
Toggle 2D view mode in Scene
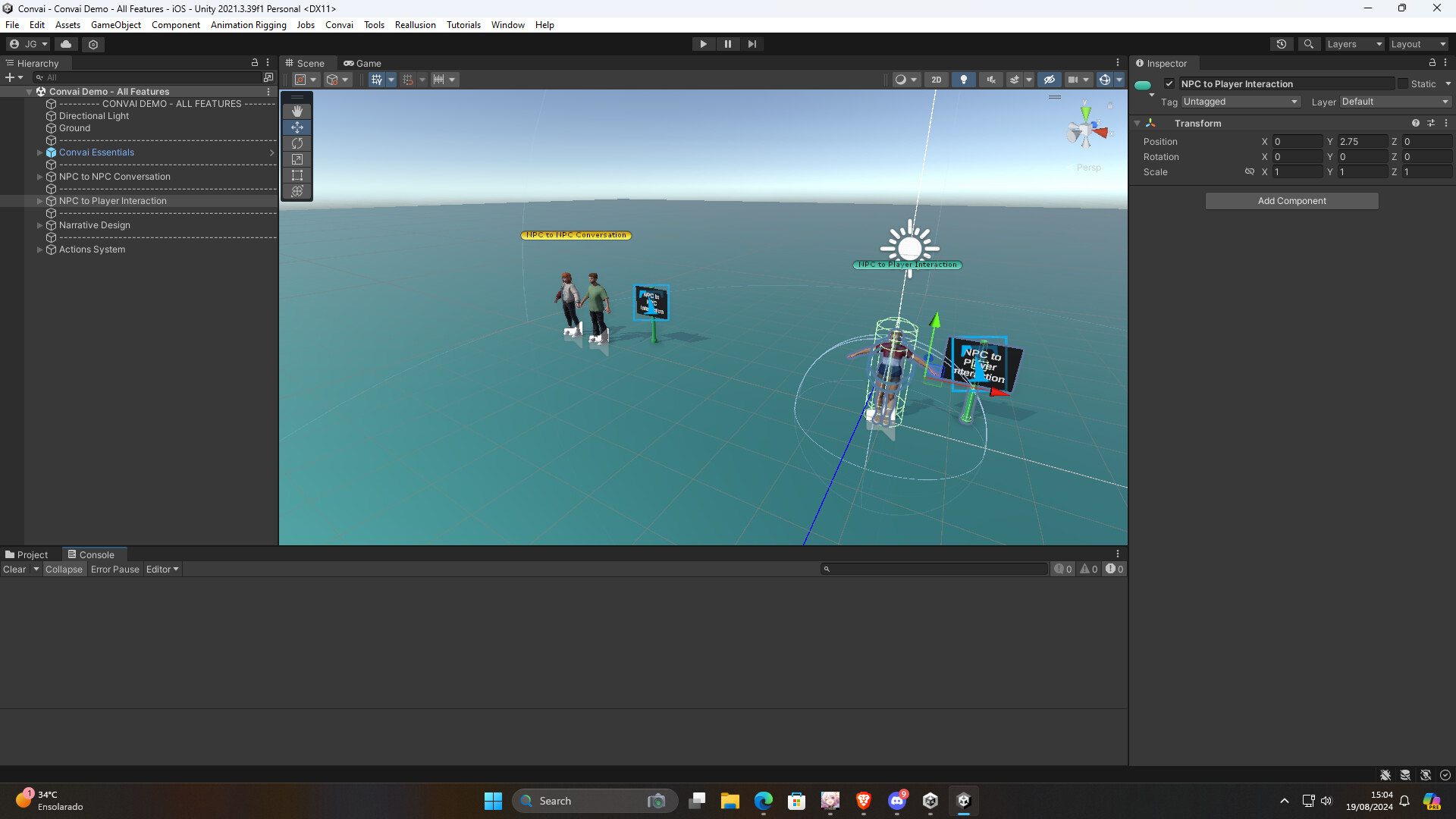pos(937,80)
